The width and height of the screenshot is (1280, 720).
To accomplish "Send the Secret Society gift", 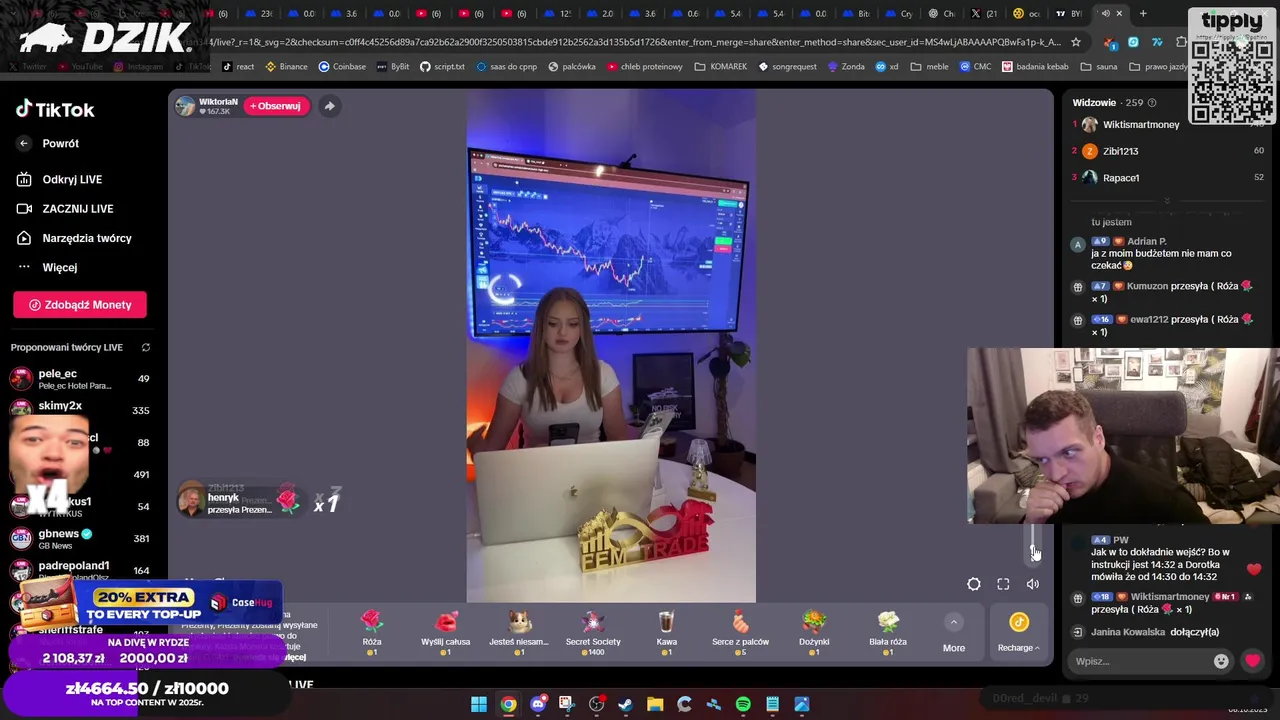I will click(x=593, y=633).
